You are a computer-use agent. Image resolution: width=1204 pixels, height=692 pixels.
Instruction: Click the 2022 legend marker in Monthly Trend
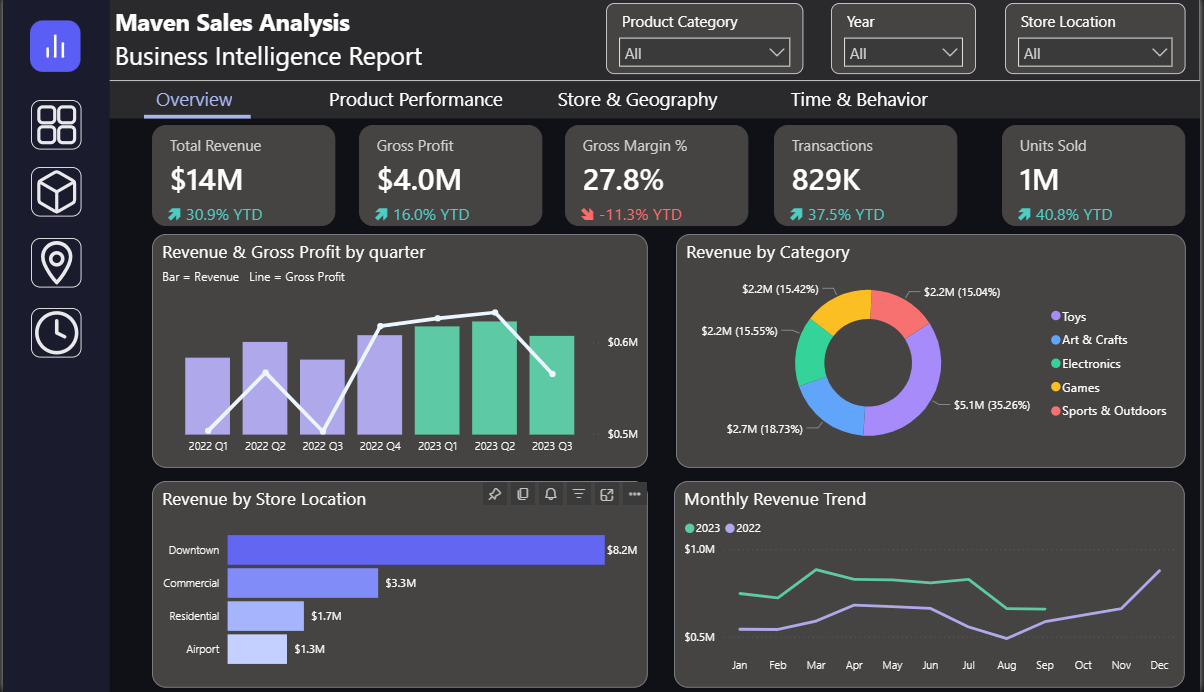[x=730, y=528]
